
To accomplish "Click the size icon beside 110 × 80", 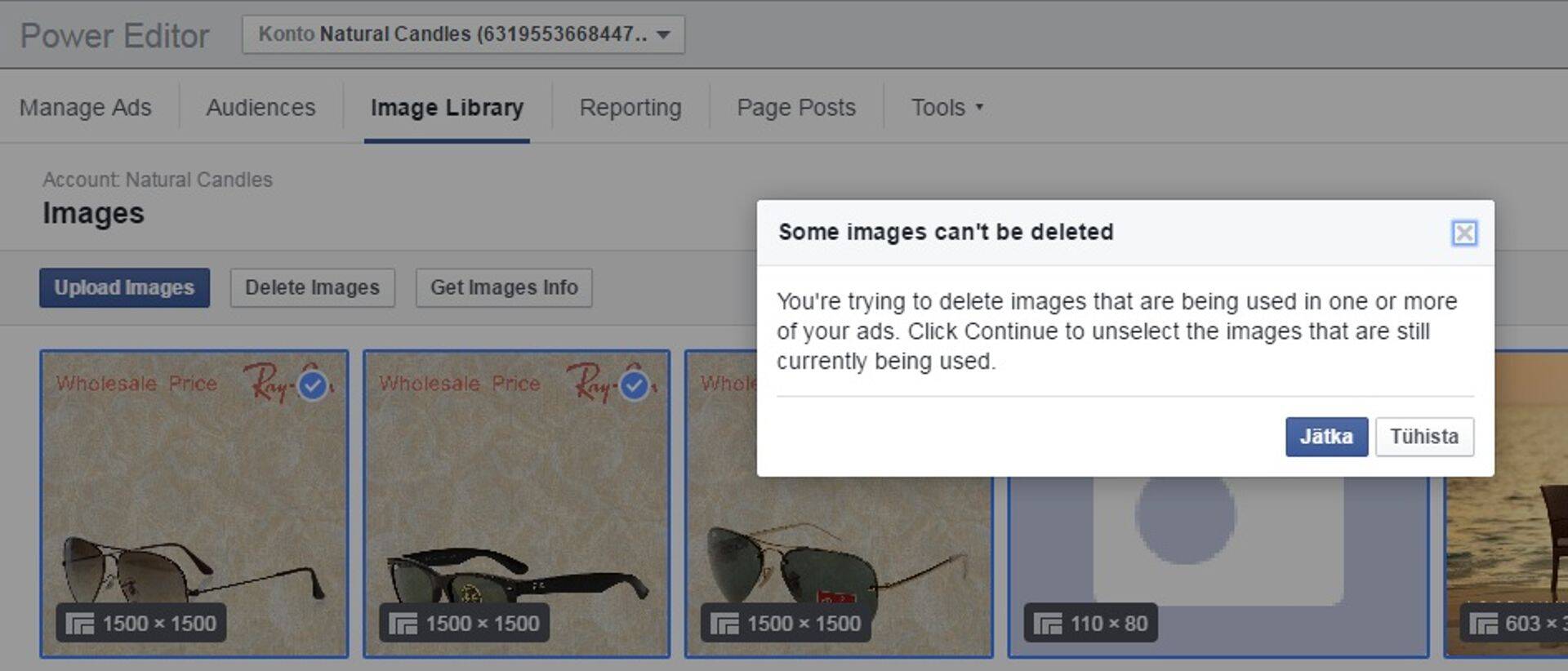I will (x=1048, y=624).
